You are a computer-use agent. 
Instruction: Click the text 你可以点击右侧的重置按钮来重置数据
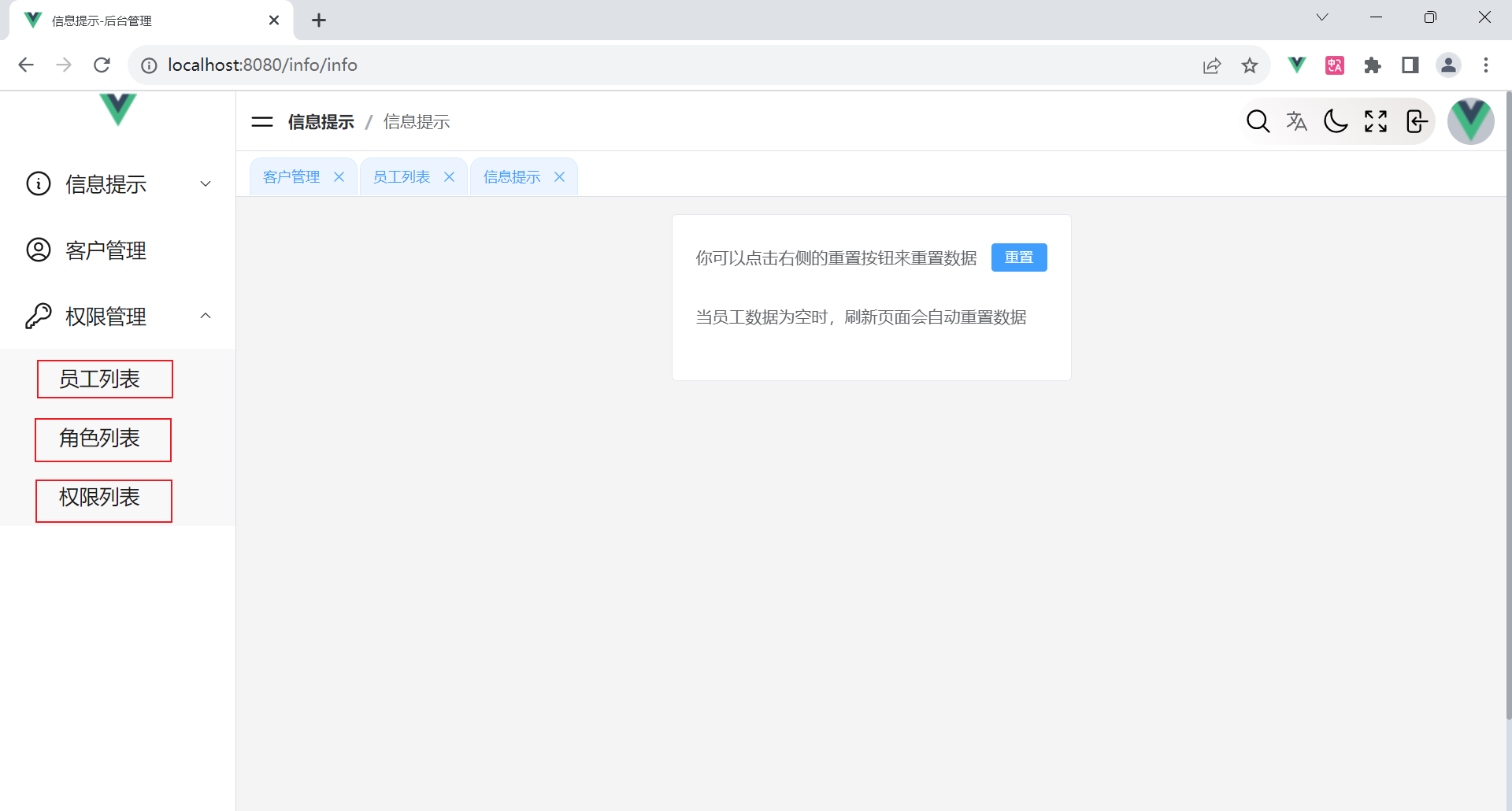(x=836, y=258)
